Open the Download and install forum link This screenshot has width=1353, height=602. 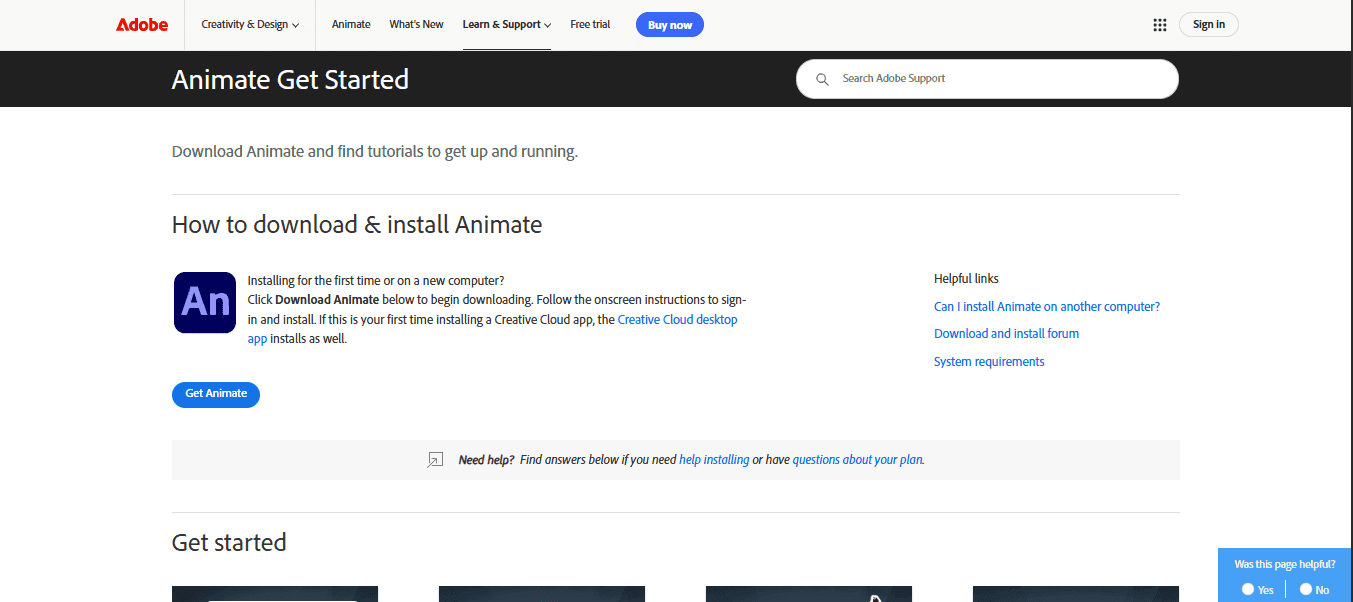1006,334
